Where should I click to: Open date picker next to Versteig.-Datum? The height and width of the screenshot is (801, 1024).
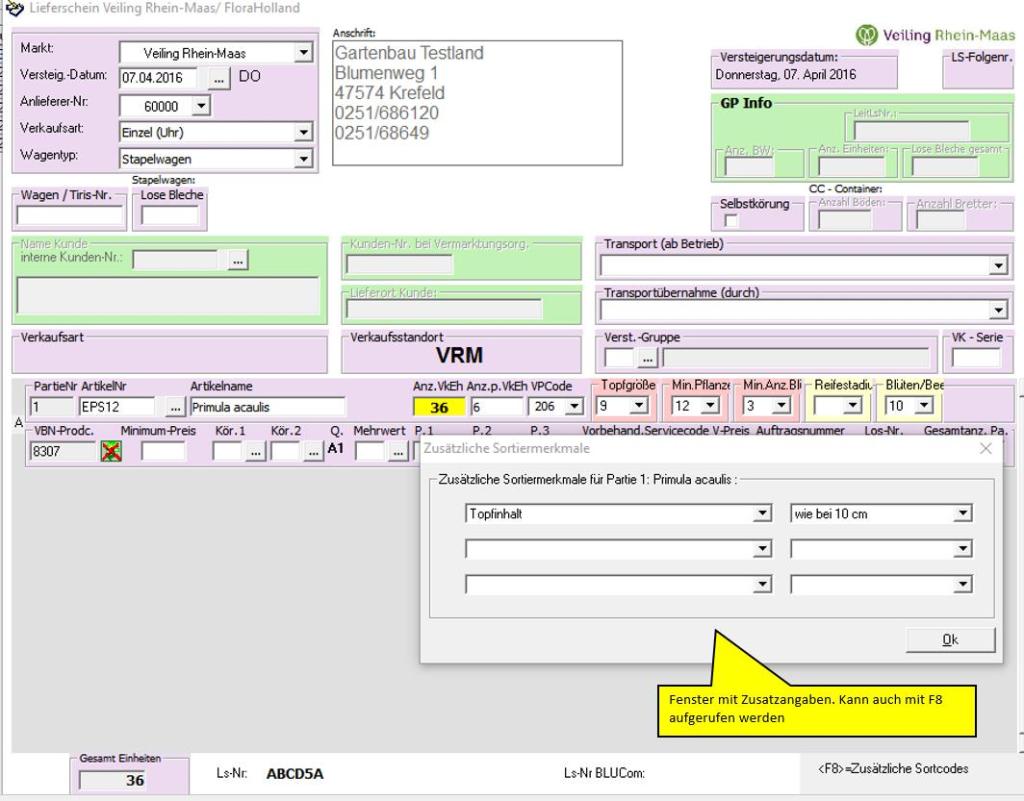[219, 77]
